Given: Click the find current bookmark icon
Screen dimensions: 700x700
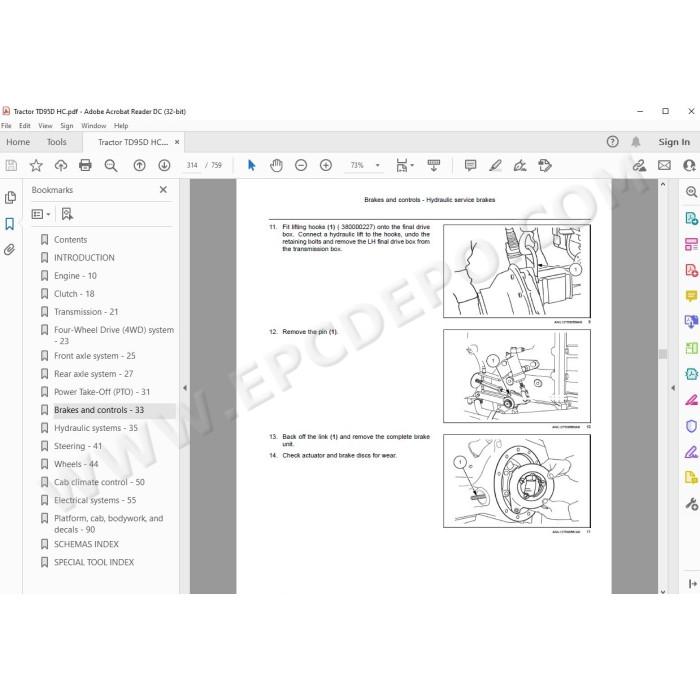Looking at the screenshot, I should tap(67, 214).
